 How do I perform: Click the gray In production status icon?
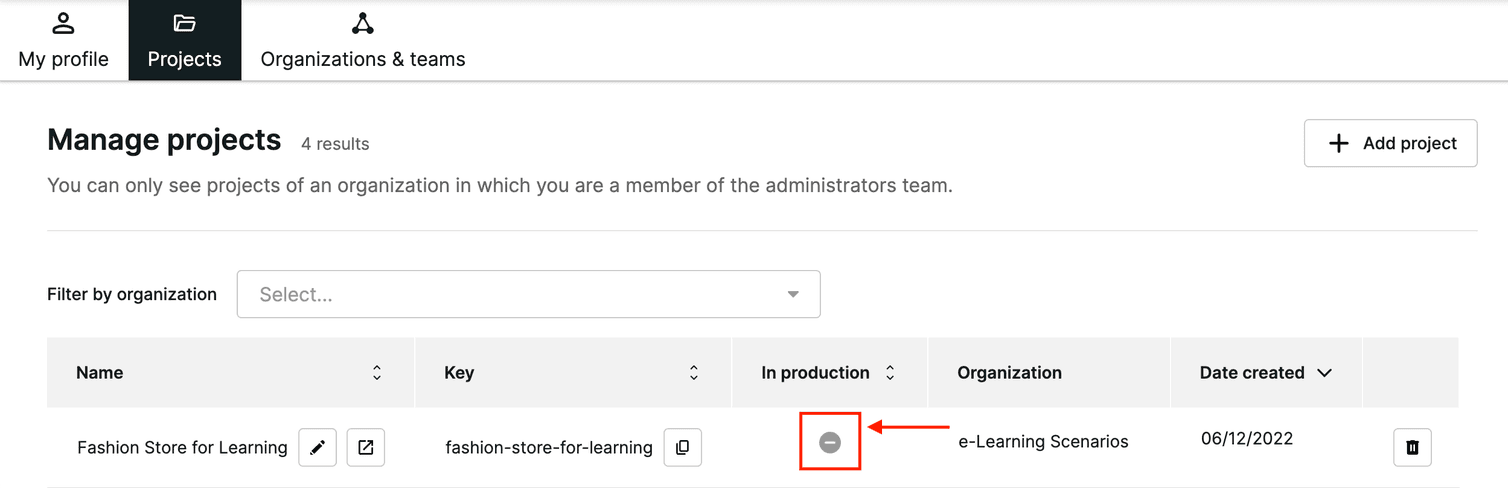[x=830, y=442]
